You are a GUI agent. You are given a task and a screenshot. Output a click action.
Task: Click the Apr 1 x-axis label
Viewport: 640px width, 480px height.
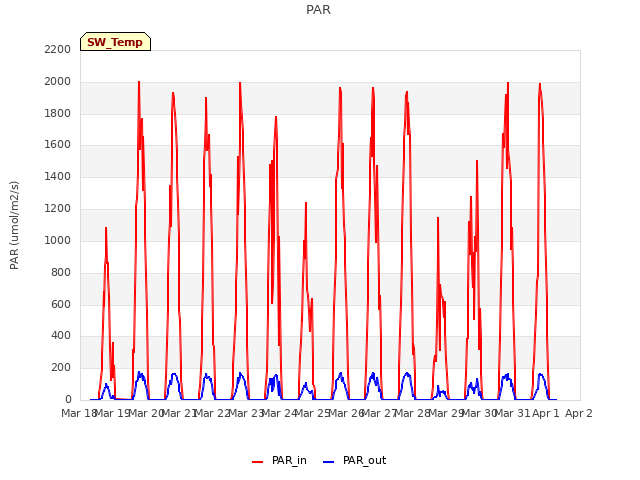(x=546, y=413)
